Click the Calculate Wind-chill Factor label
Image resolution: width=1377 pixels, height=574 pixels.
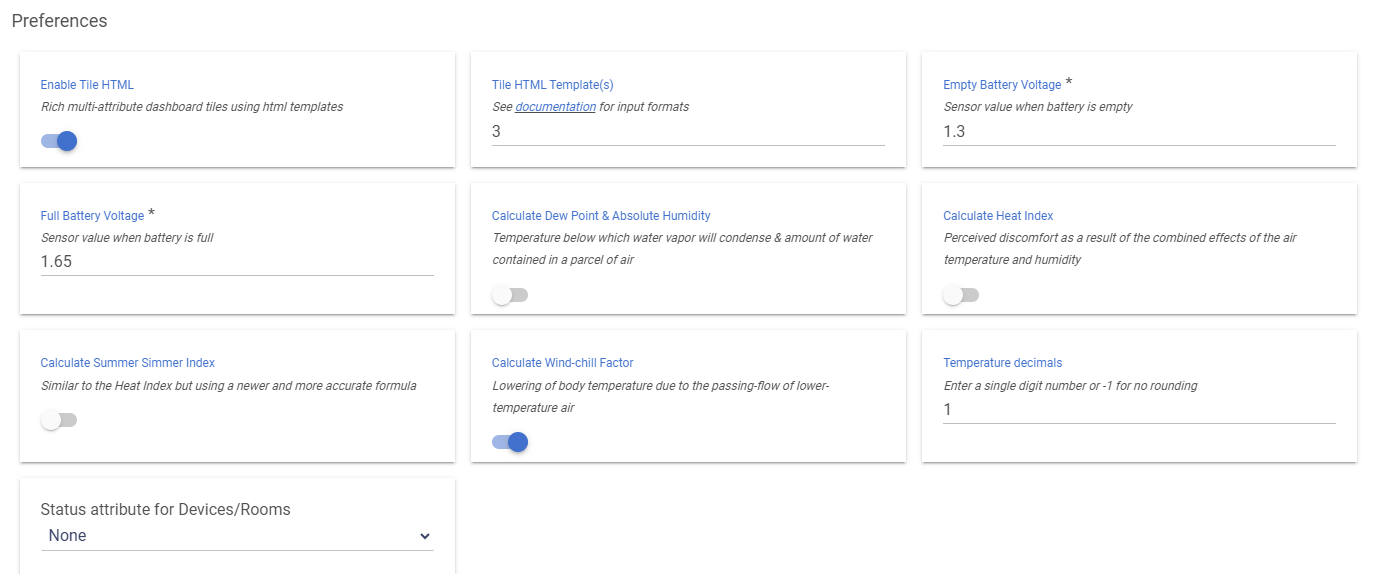coord(563,363)
